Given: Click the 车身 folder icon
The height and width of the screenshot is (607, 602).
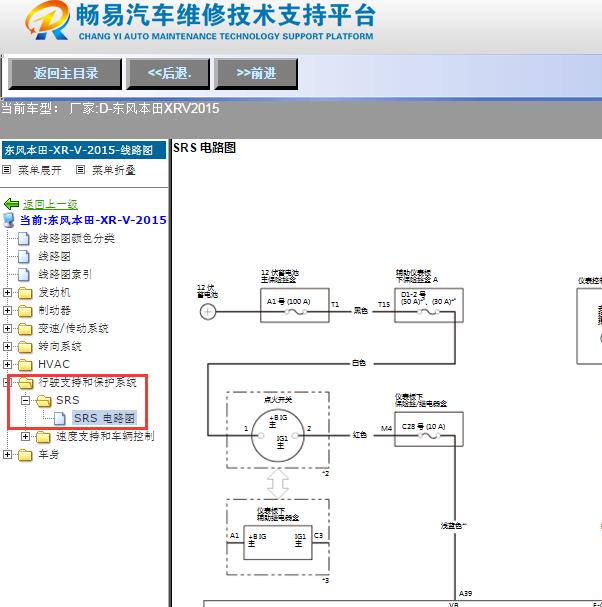Looking at the screenshot, I should tap(25, 455).
